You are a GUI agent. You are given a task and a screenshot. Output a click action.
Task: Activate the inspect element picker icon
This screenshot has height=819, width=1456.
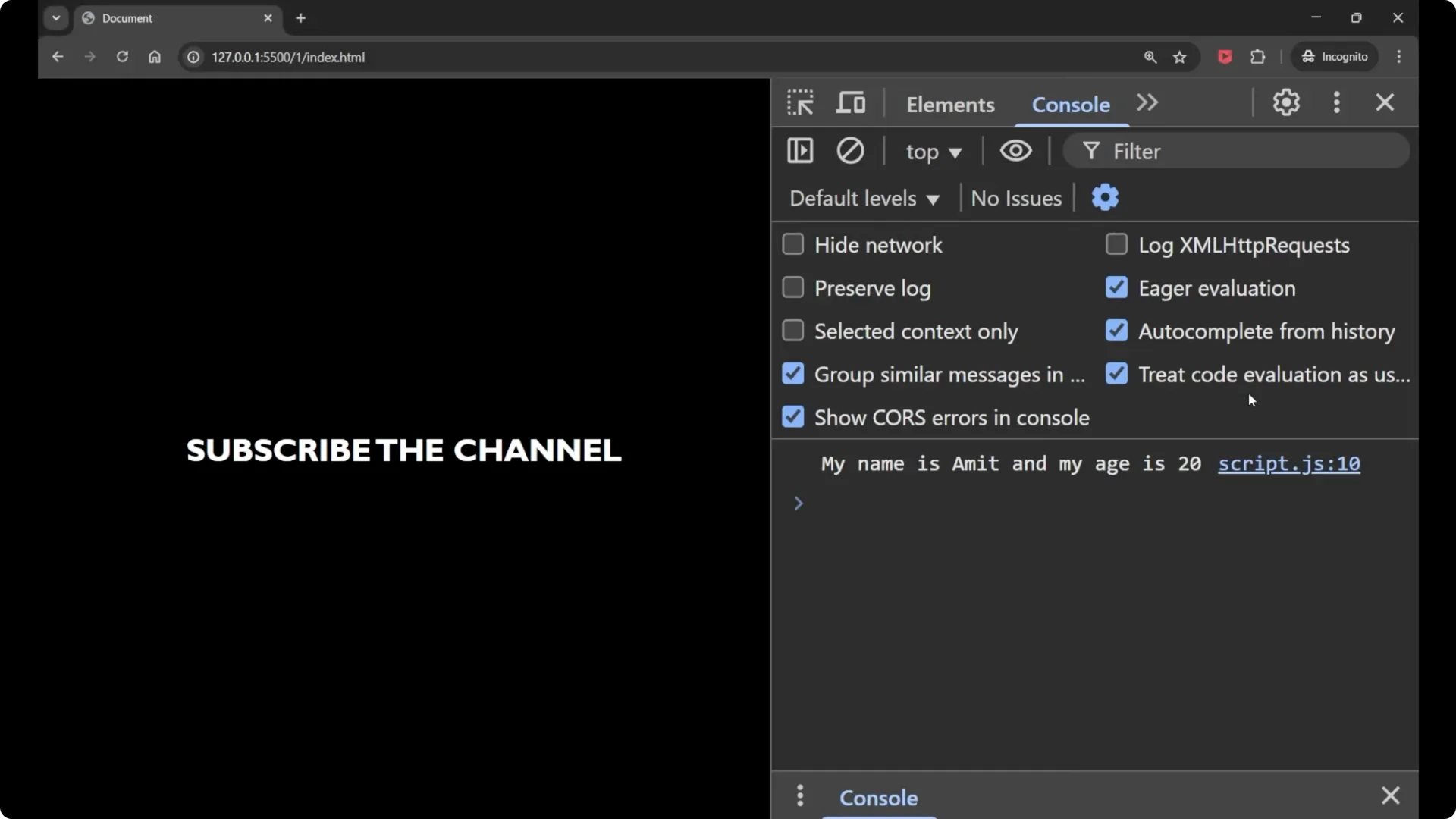[800, 102]
